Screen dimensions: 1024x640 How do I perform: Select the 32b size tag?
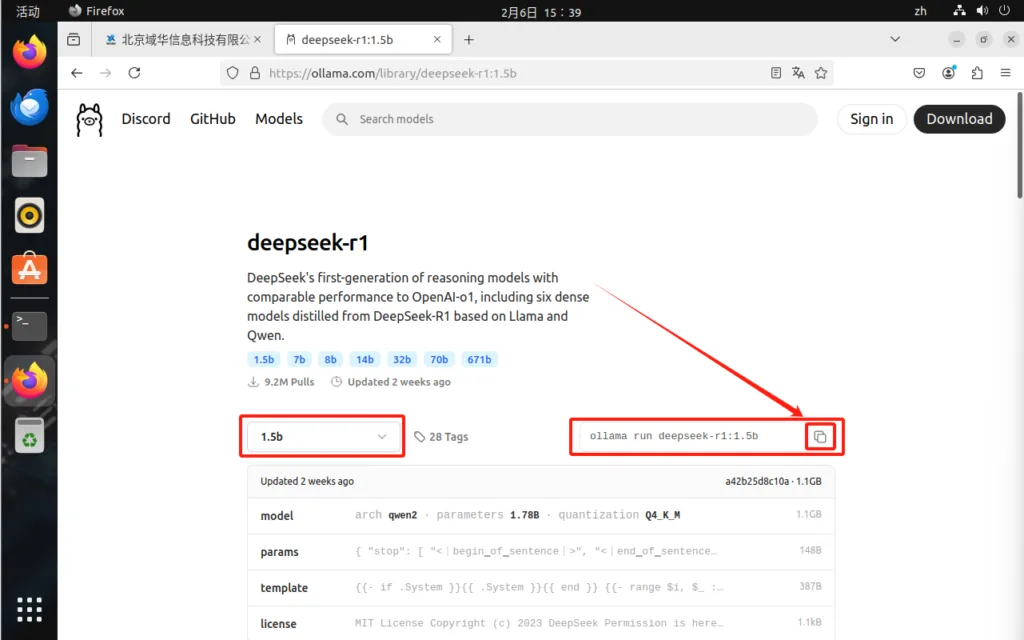tap(402, 360)
